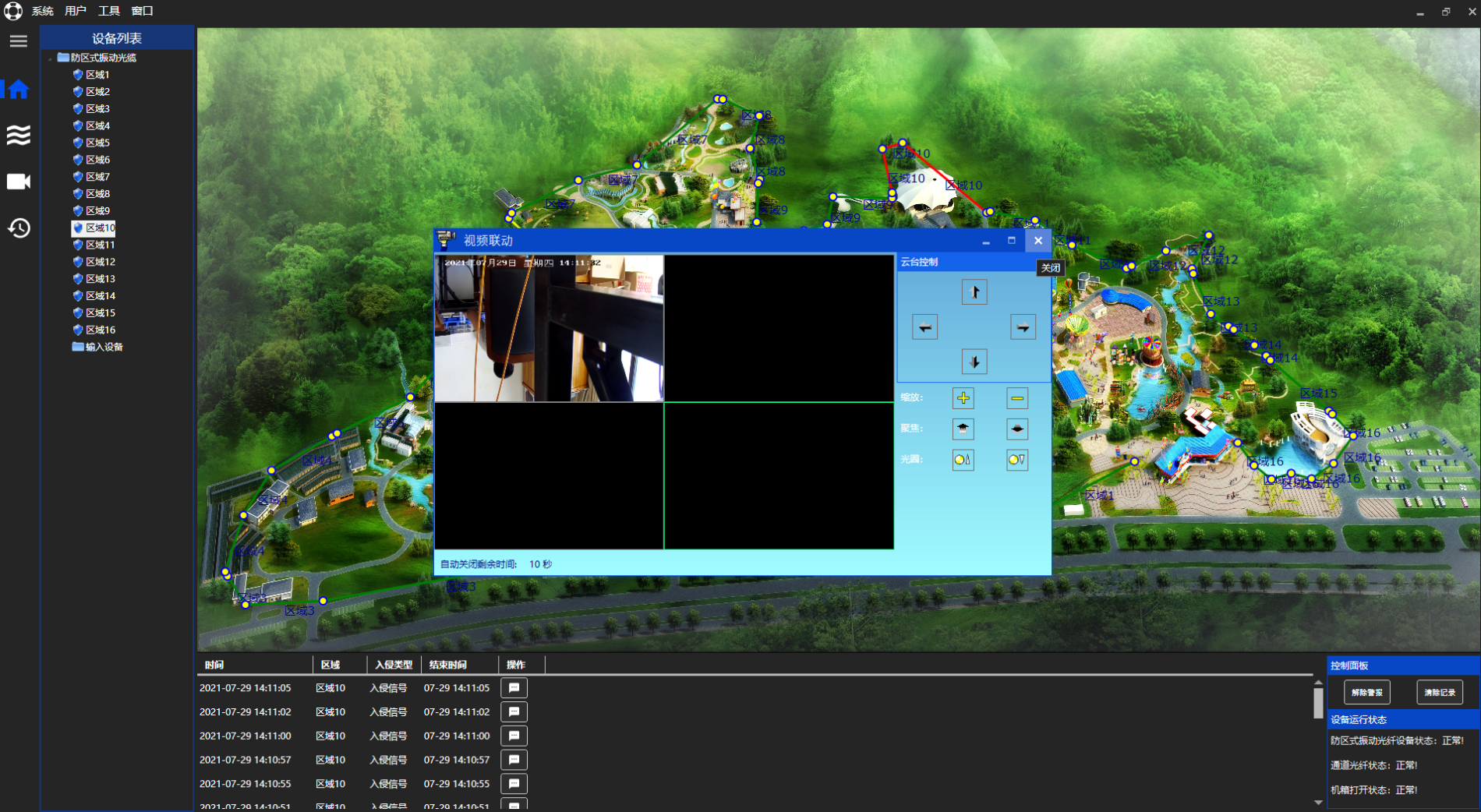Screen dimensions: 1481x812
Task: Zoom in with the plus button
Action: [963, 398]
